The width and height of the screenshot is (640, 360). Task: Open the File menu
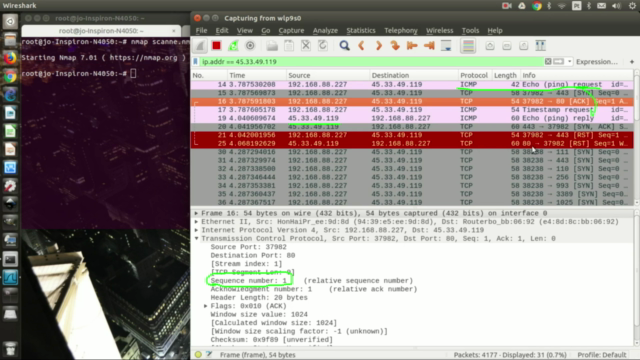(201, 31)
